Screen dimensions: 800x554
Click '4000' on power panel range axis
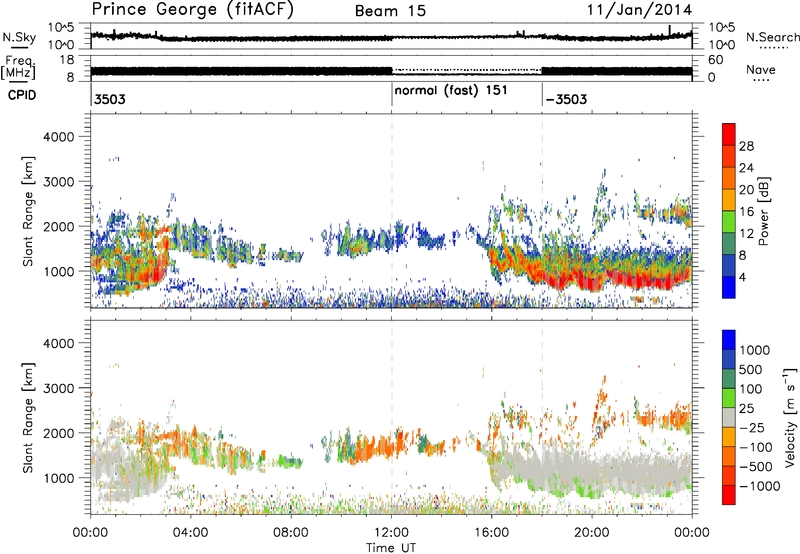pyautogui.click(x=59, y=137)
